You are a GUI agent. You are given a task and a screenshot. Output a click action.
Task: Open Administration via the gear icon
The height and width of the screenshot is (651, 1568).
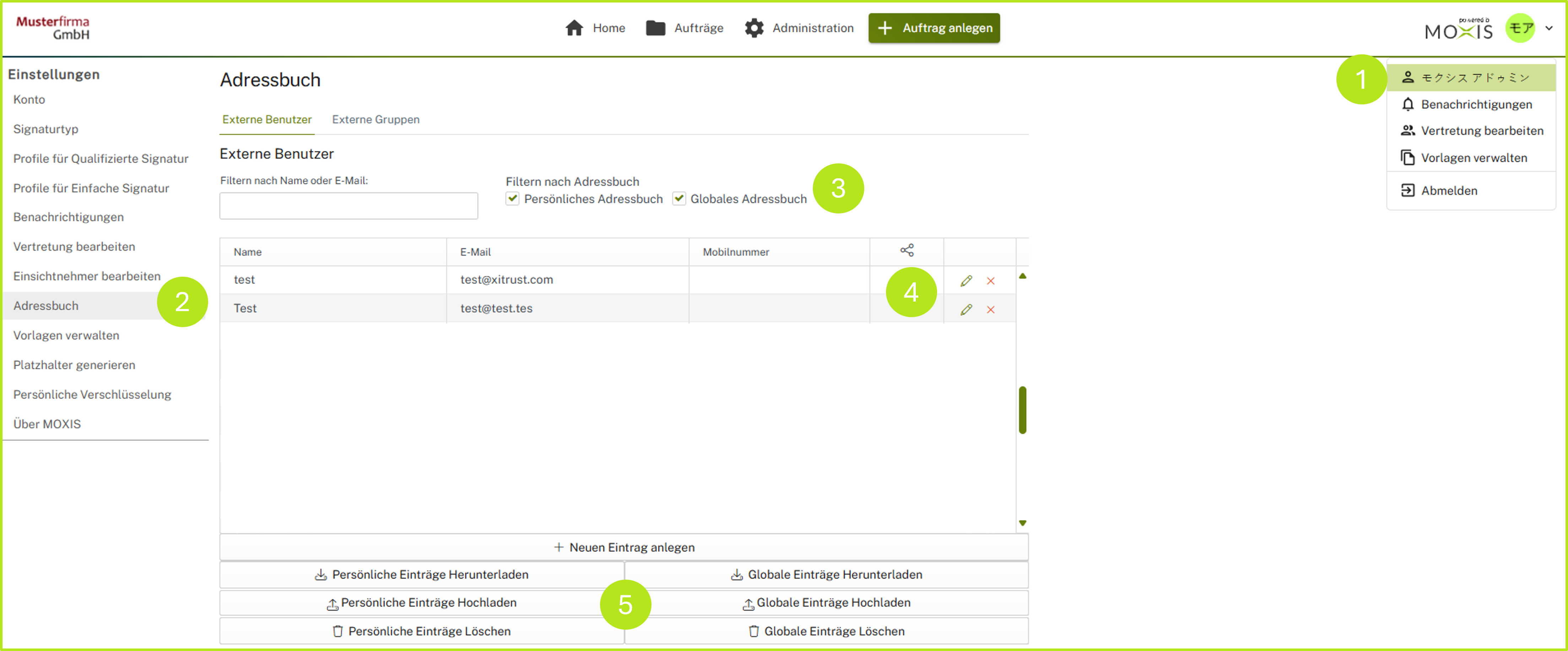[753, 28]
